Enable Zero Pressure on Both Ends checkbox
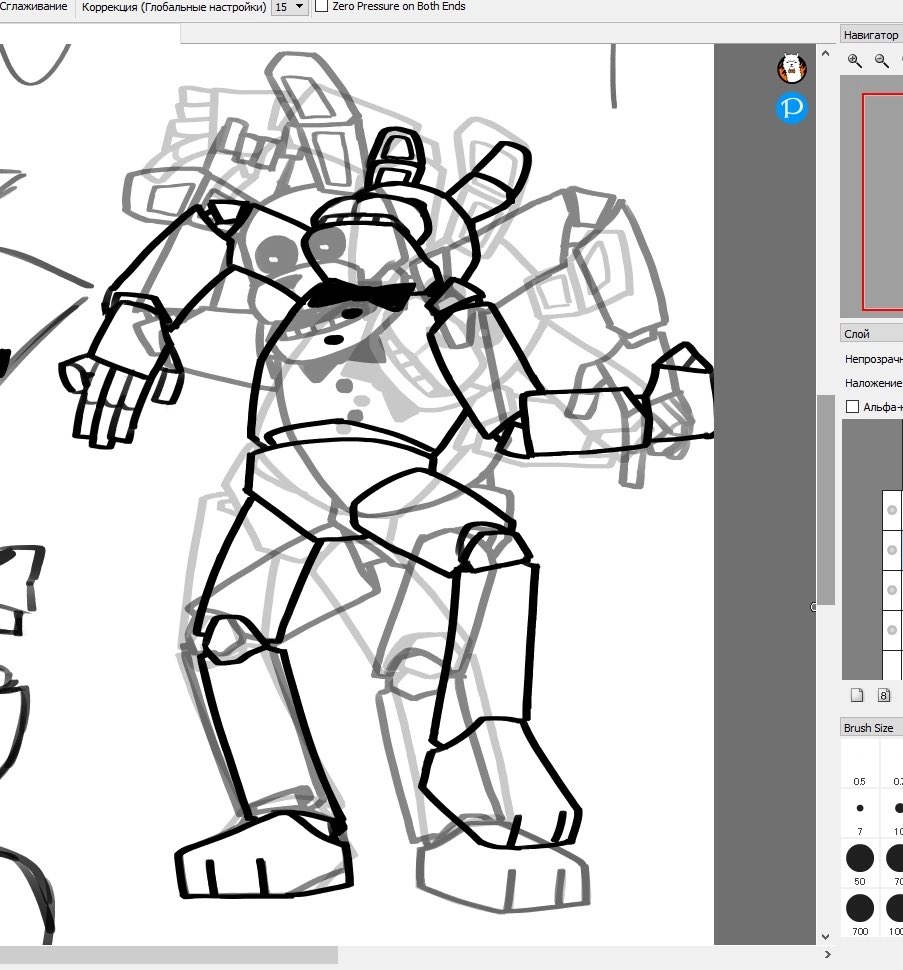 click(x=322, y=6)
